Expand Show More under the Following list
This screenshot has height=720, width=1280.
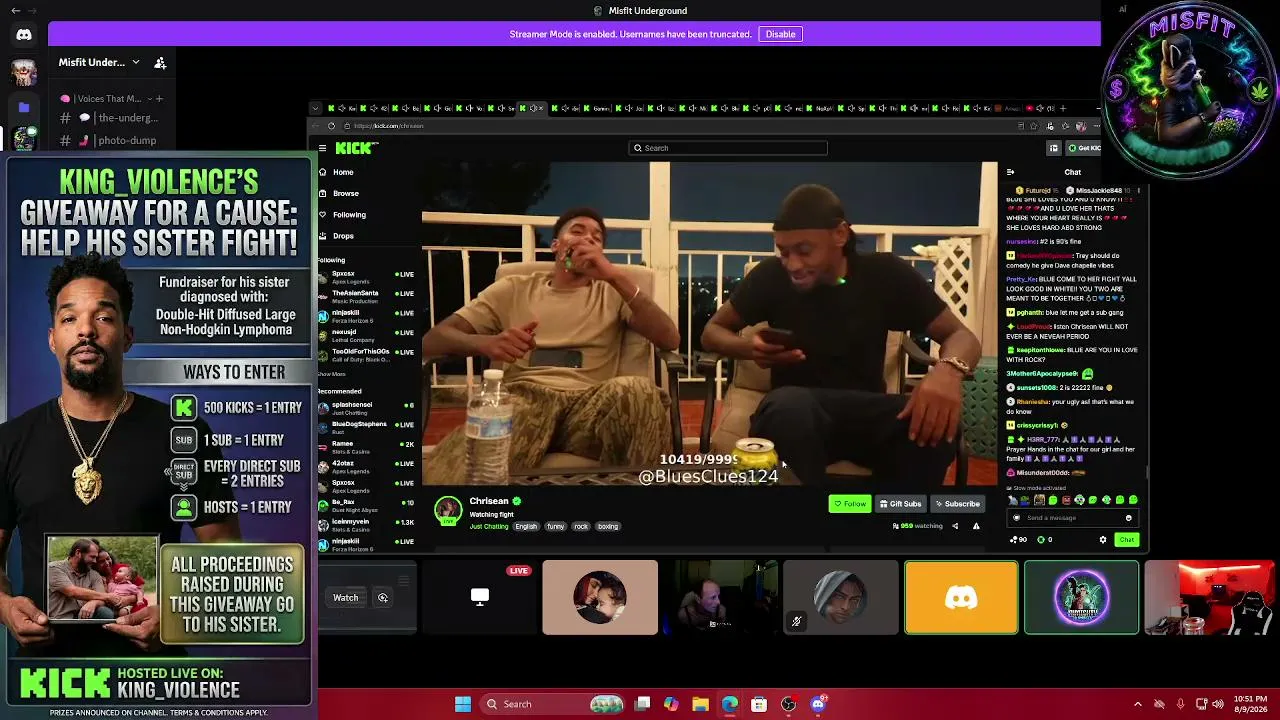click(331, 374)
